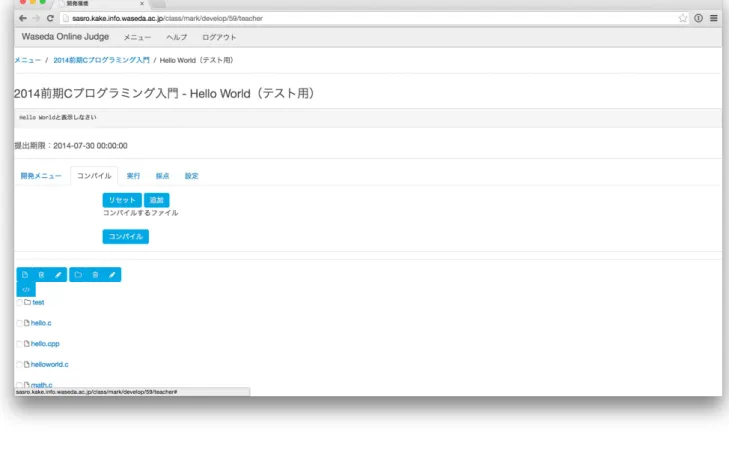Click the Waseda Online Judge brand link
The height and width of the screenshot is (471, 729).
(65, 37)
